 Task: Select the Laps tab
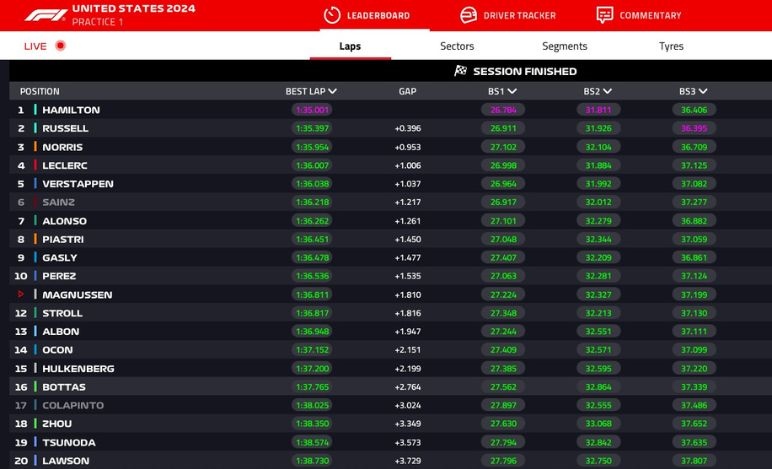click(349, 46)
